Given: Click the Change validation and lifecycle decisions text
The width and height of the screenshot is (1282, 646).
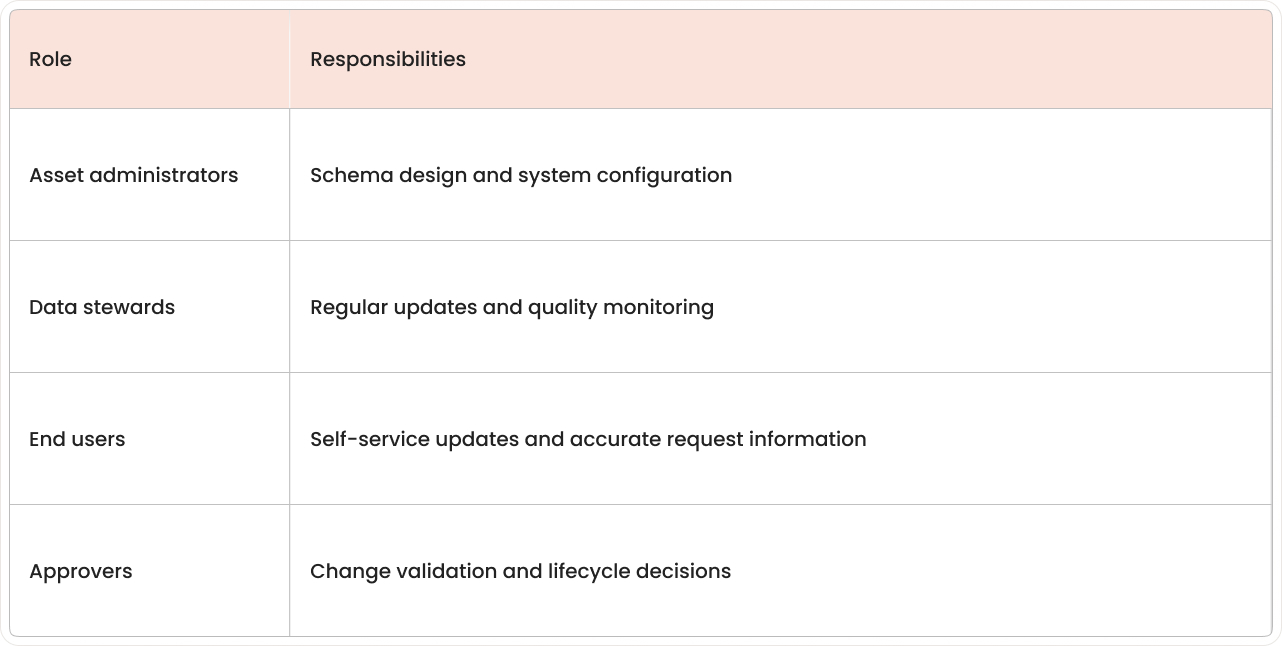Looking at the screenshot, I should click(520, 572).
